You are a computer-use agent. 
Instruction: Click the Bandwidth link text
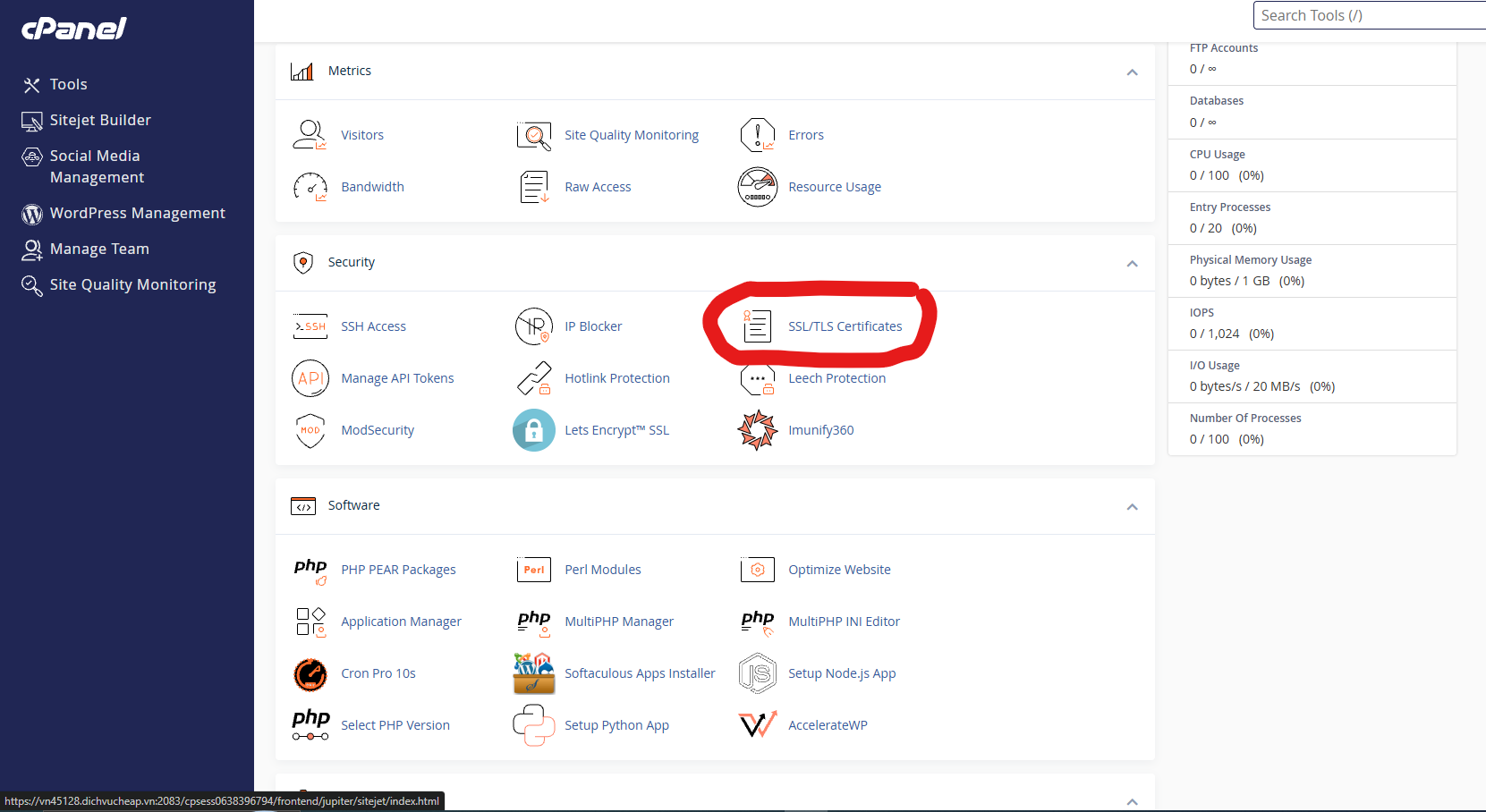[372, 187]
